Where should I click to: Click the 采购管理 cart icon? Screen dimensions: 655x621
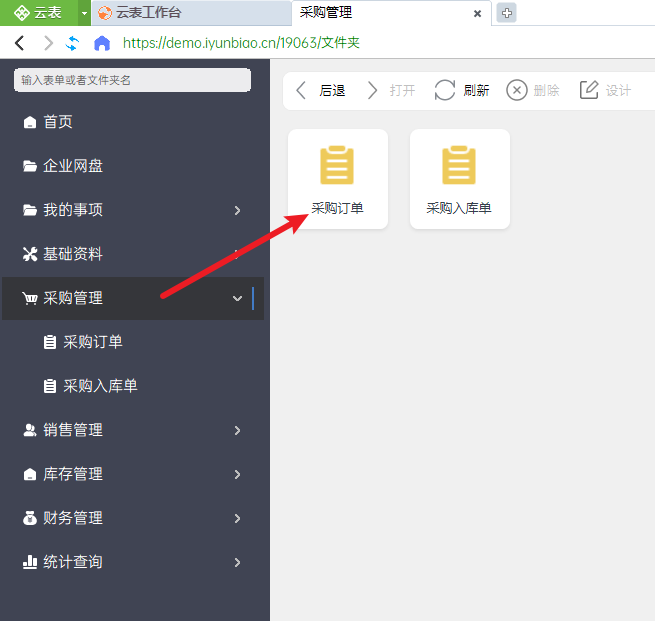tap(30, 298)
